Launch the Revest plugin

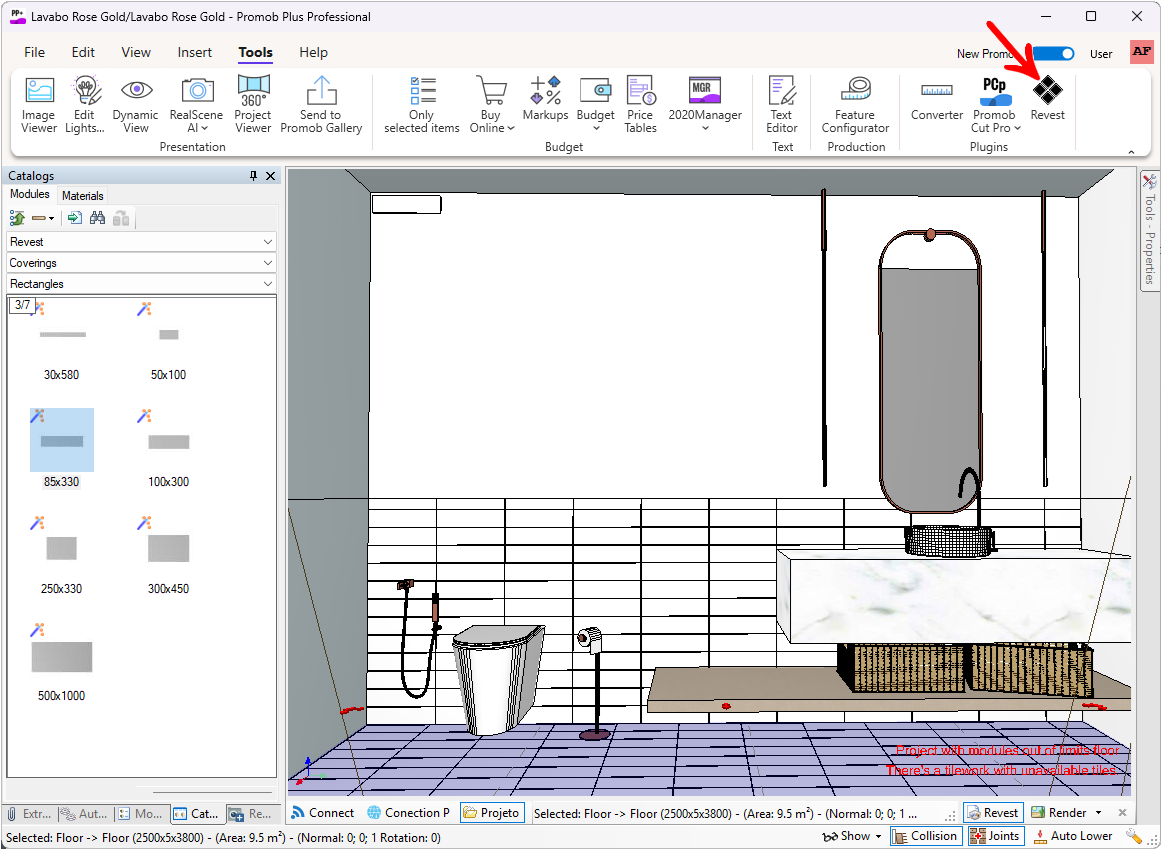(x=1048, y=99)
